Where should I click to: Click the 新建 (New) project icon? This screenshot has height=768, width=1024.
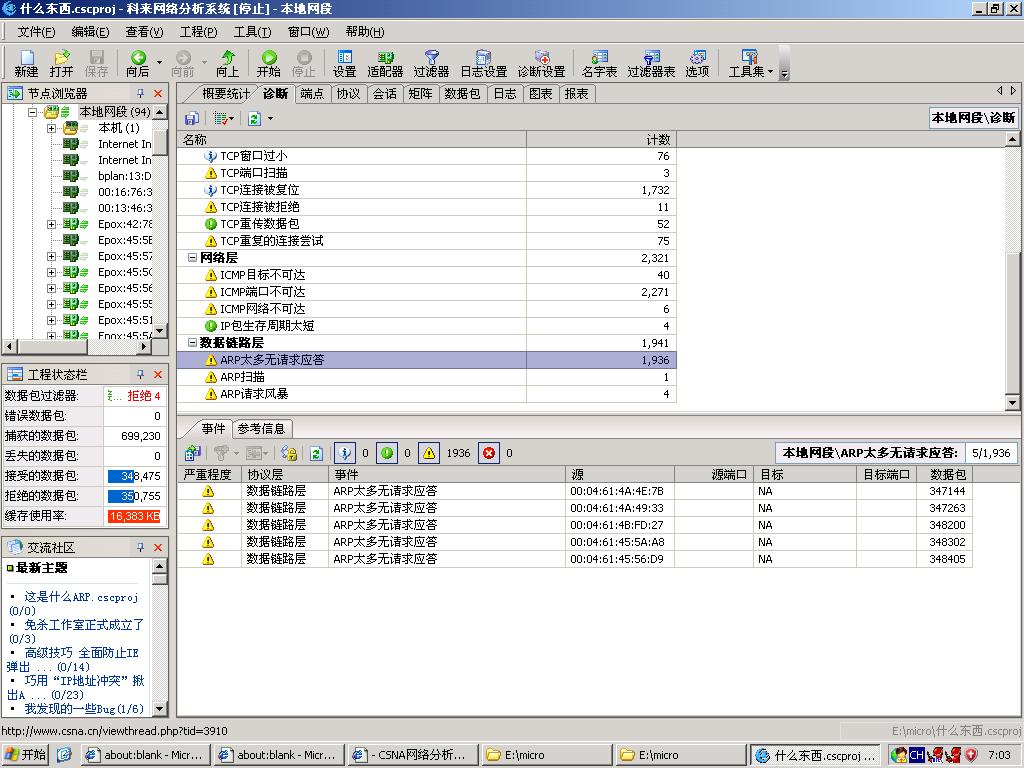coord(26,63)
